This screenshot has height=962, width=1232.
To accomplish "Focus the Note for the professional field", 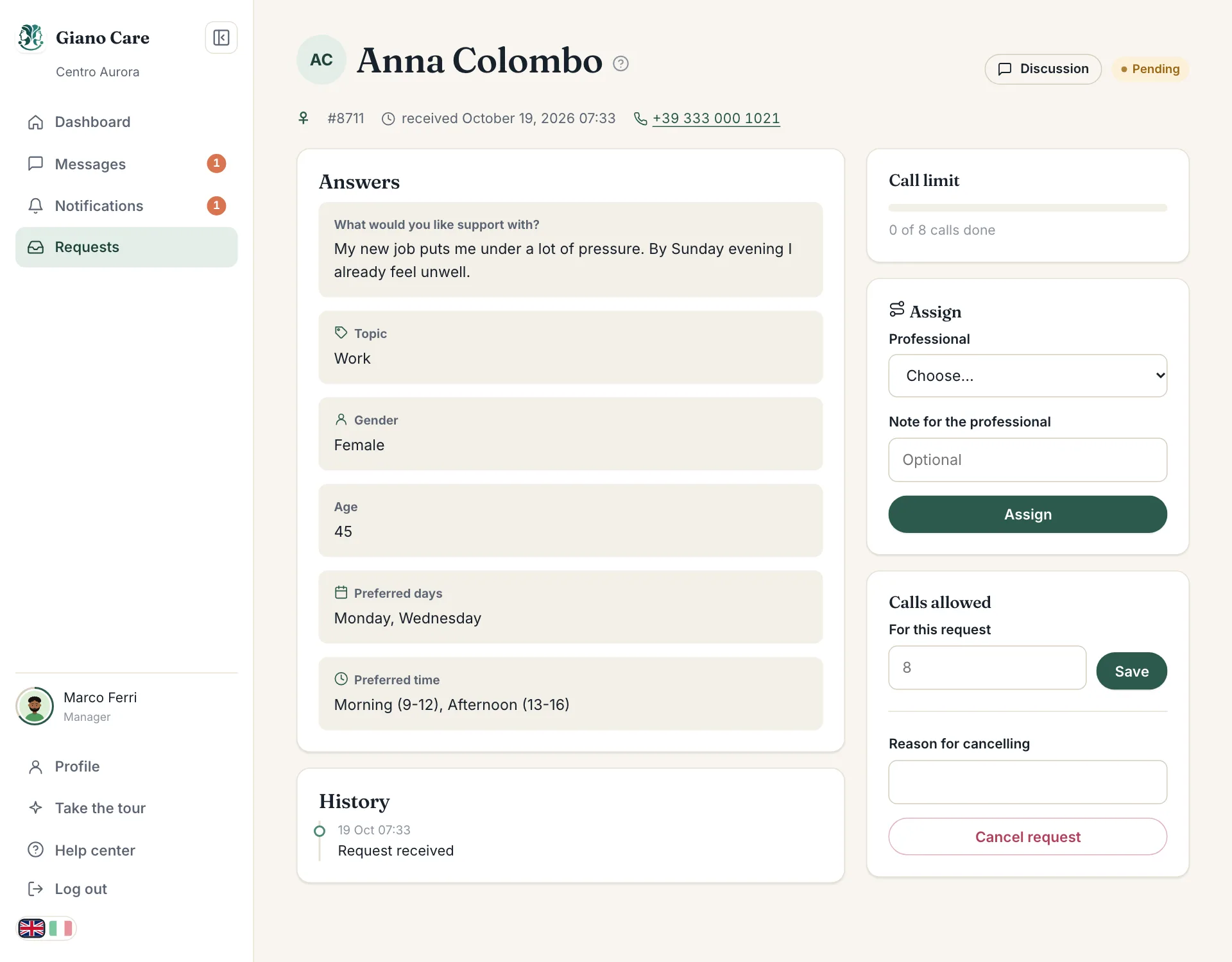I will pos(1027,460).
